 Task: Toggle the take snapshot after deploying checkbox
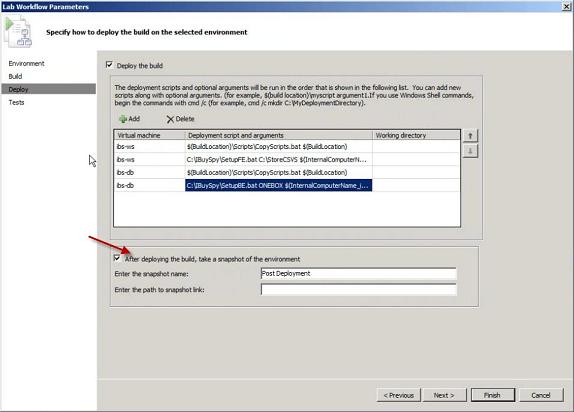point(117,258)
